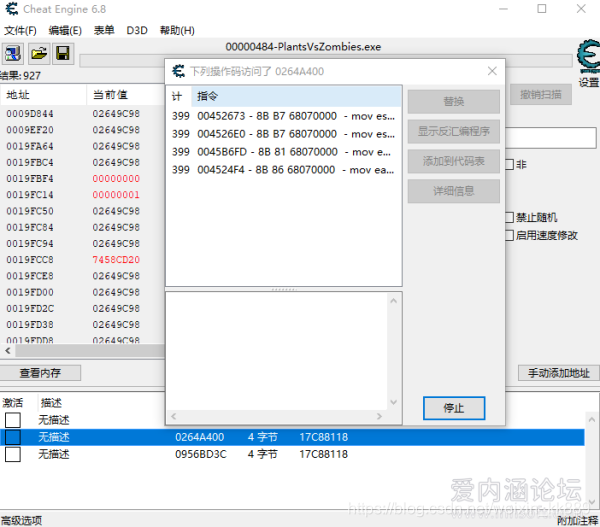Toggle the 非 checkbox
600x527 pixels.
(510, 165)
